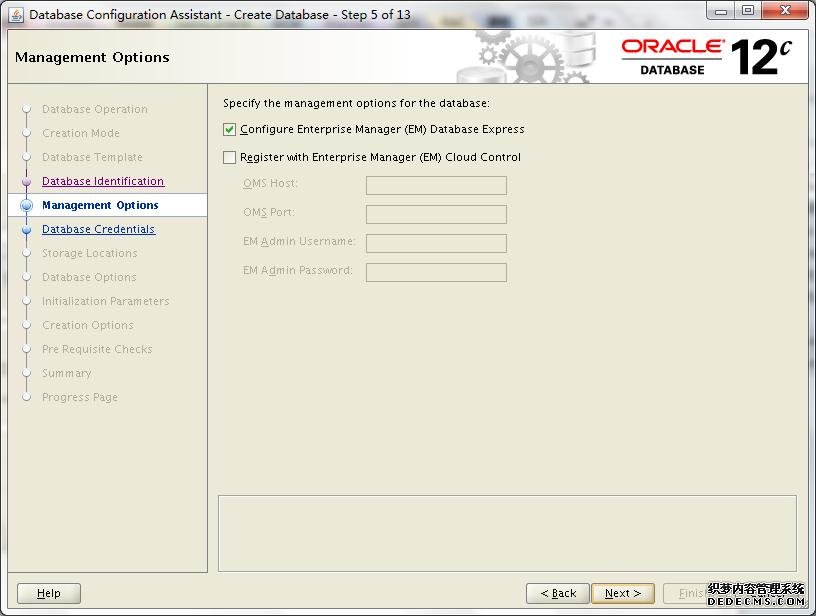Select the Summary step in sidebar
The width and height of the screenshot is (816, 616).
tap(66, 373)
